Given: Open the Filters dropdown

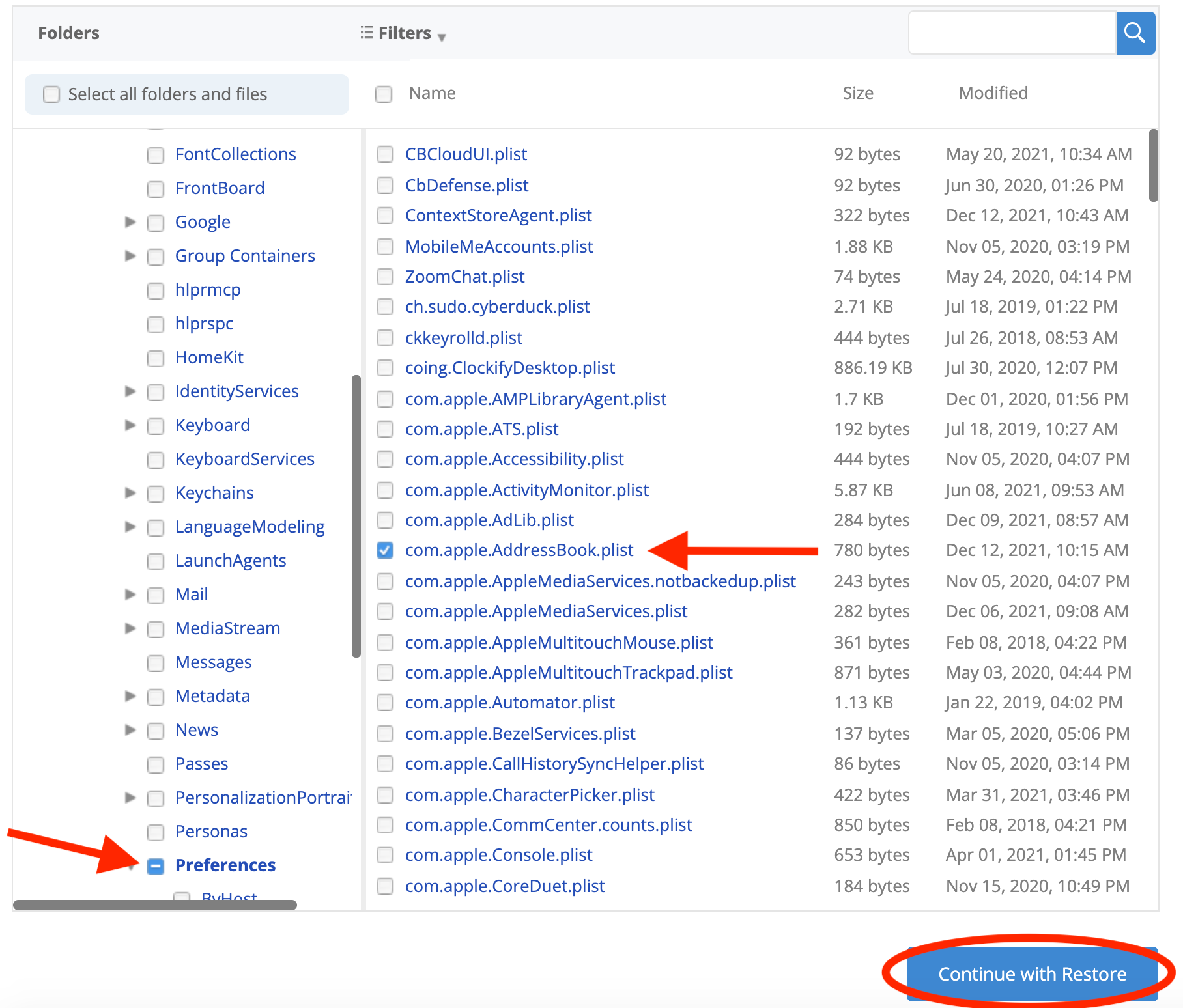Looking at the screenshot, I should pos(403,33).
